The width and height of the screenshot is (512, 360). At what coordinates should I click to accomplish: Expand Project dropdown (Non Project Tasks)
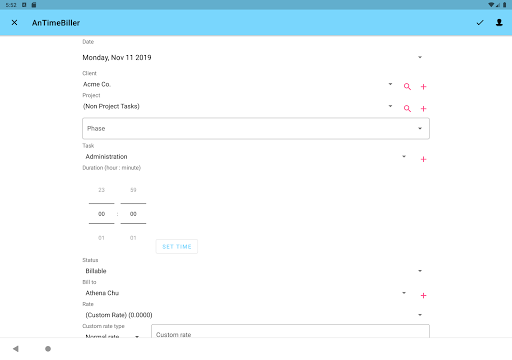pyautogui.click(x=239, y=106)
